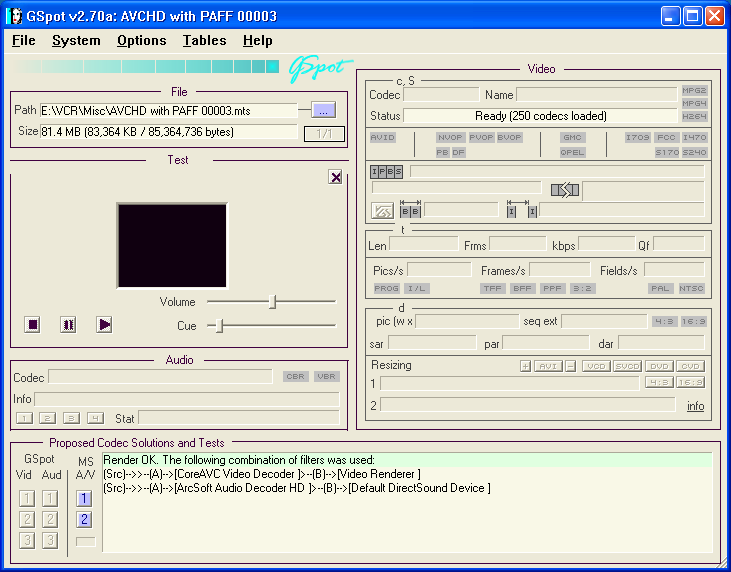This screenshot has width=731, height=572.
Task: Click the info link in Resizing section
Action: pos(695,406)
